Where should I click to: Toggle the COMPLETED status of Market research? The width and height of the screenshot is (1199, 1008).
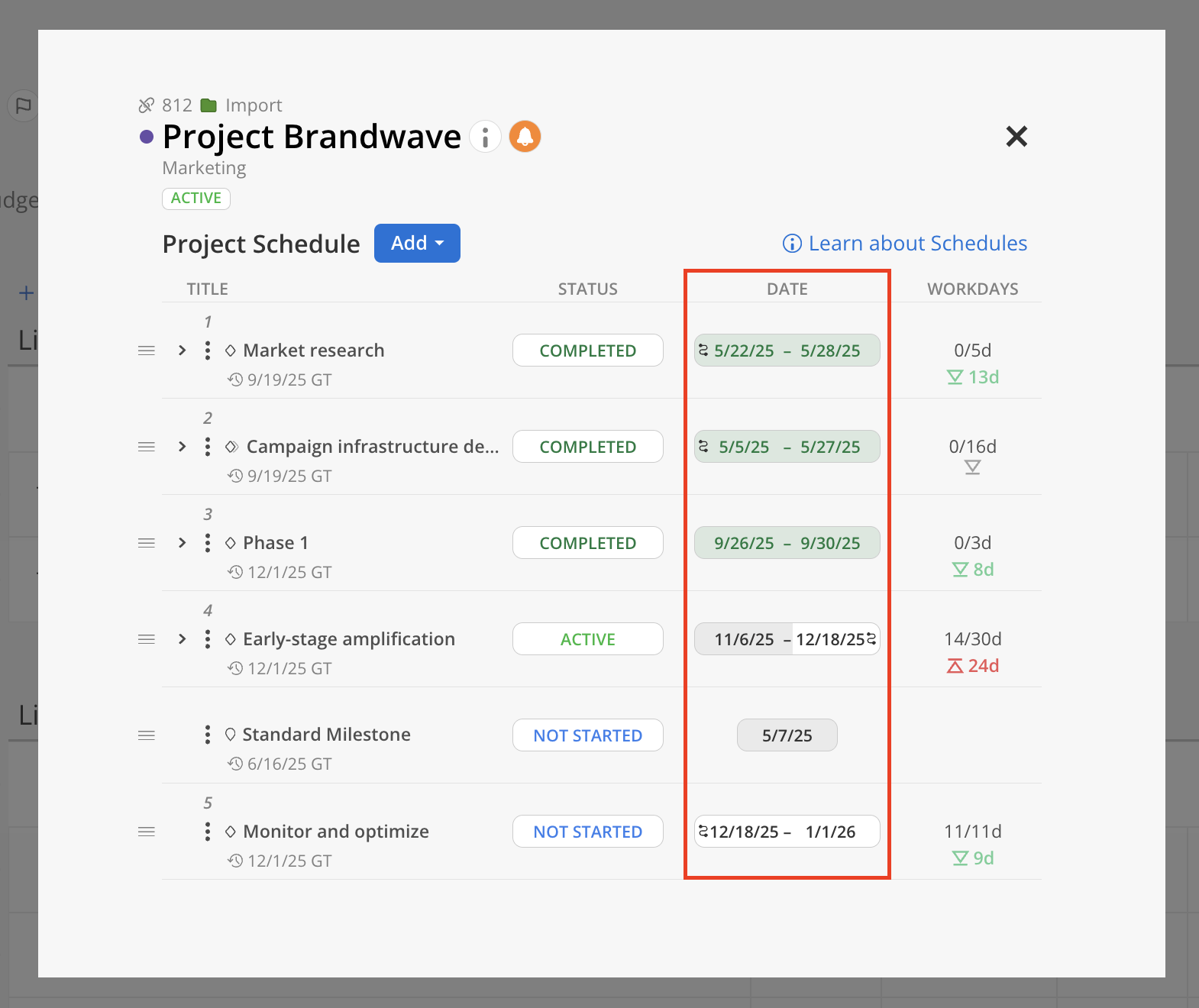coord(587,351)
